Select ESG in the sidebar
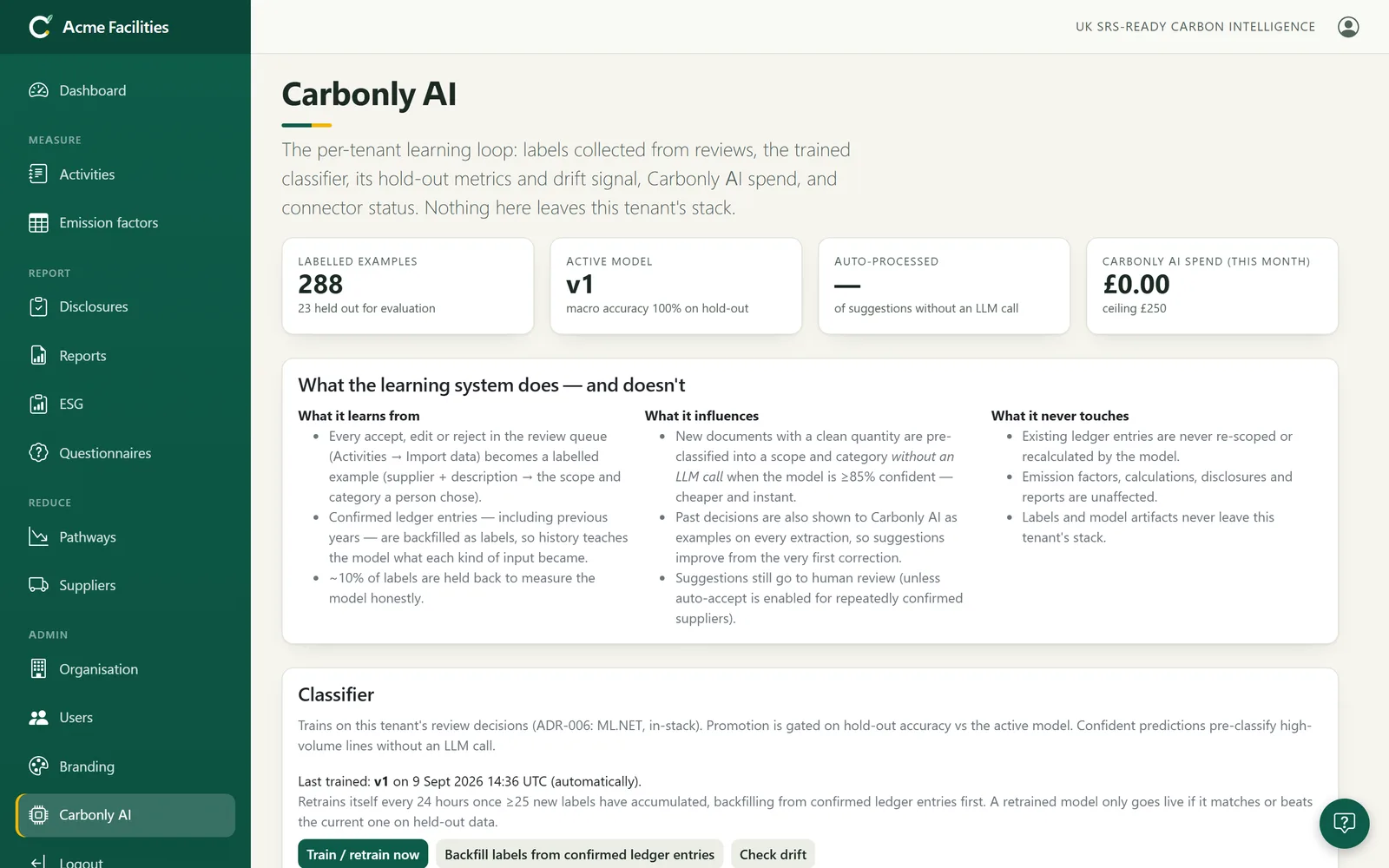The height and width of the screenshot is (868, 1389). [125, 404]
